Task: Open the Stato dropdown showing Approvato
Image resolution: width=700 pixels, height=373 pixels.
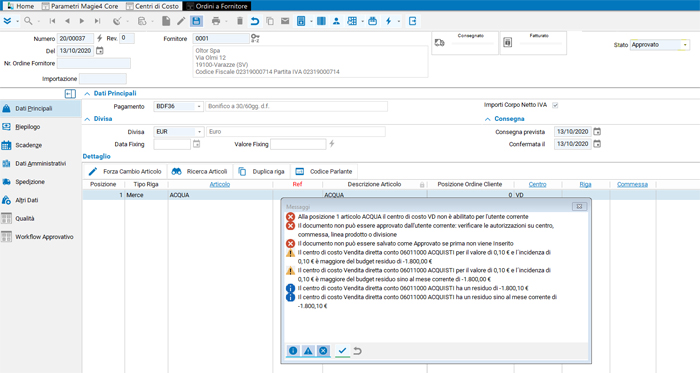Action: (x=685, y=45)
